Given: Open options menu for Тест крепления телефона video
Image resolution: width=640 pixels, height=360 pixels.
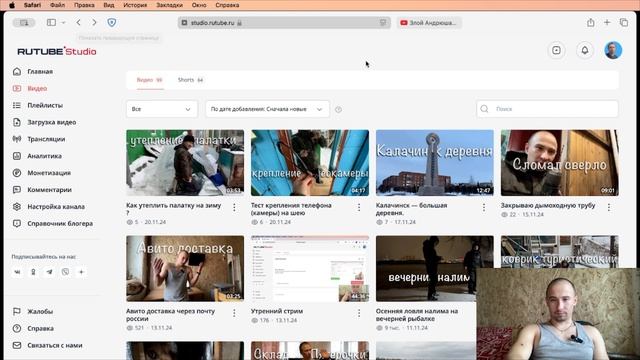Looking at the screenshot, I should click(x=359, y=207).
